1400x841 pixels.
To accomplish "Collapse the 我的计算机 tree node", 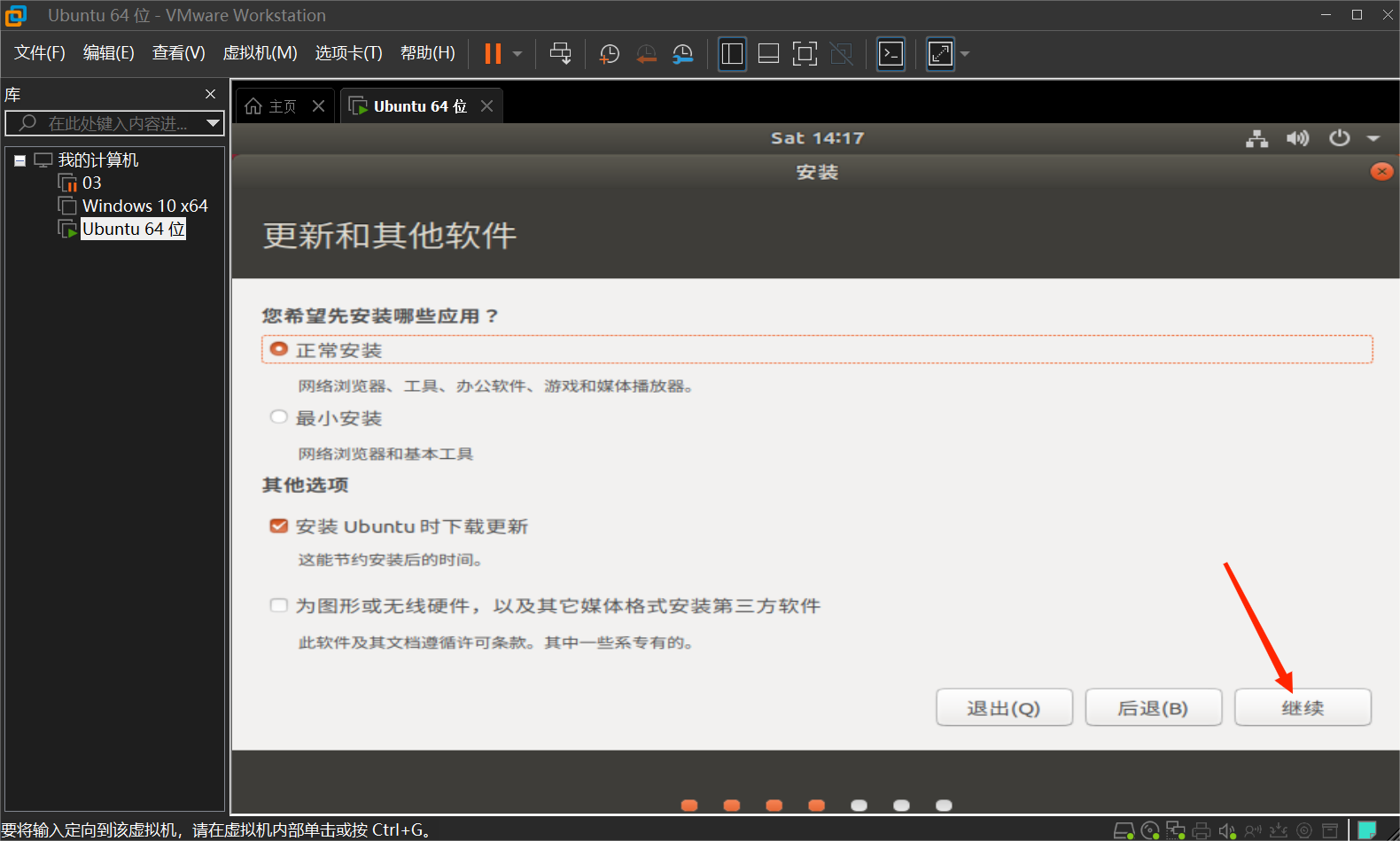I will click(19, 161).
